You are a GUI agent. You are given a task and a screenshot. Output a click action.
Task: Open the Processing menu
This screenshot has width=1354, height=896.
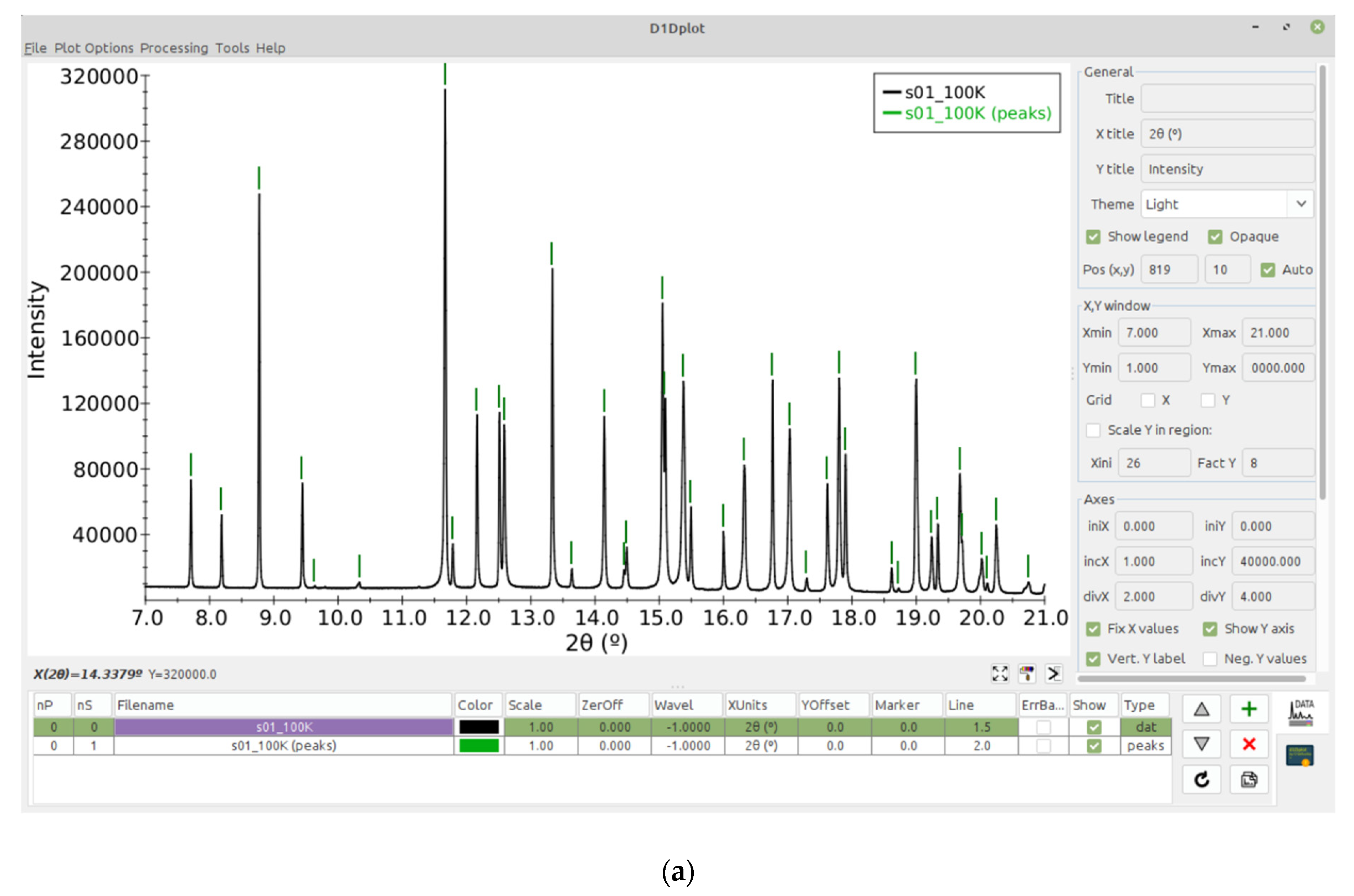point(174,48)
